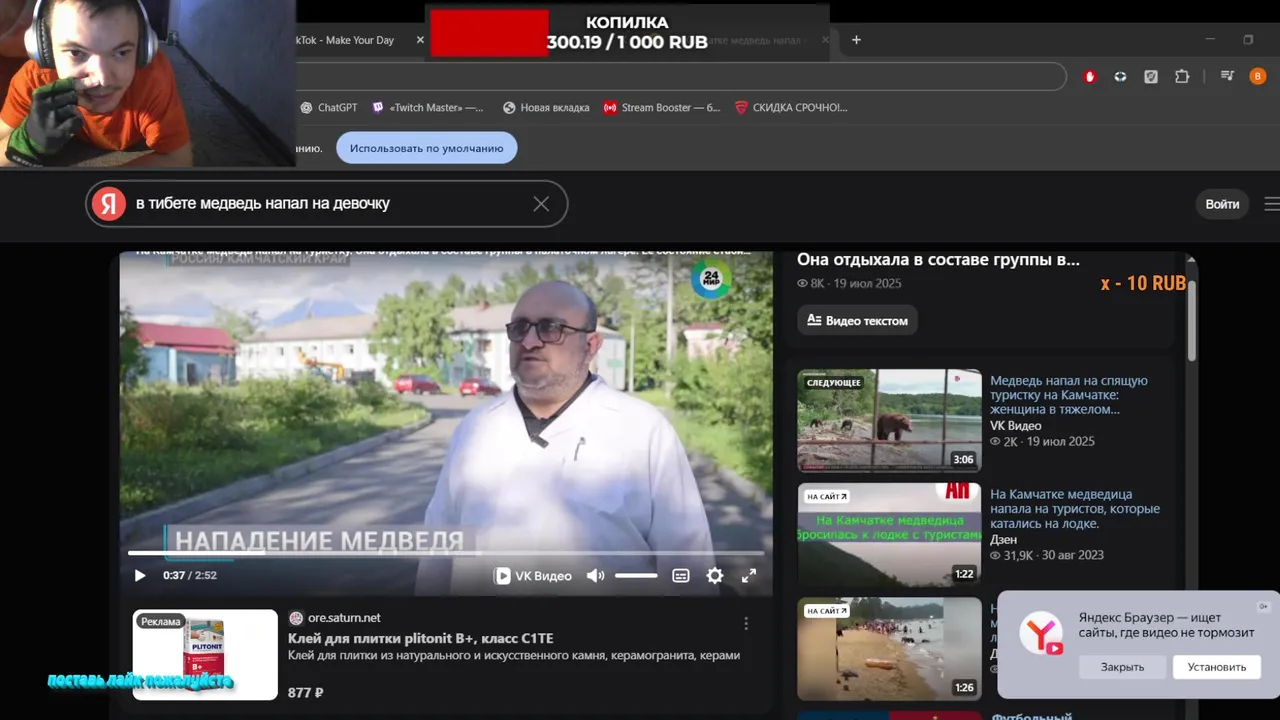Click the shield protect icon in toolbar
The width and height of the screenshot is (1280, 720).
(x=1151, y=76)
